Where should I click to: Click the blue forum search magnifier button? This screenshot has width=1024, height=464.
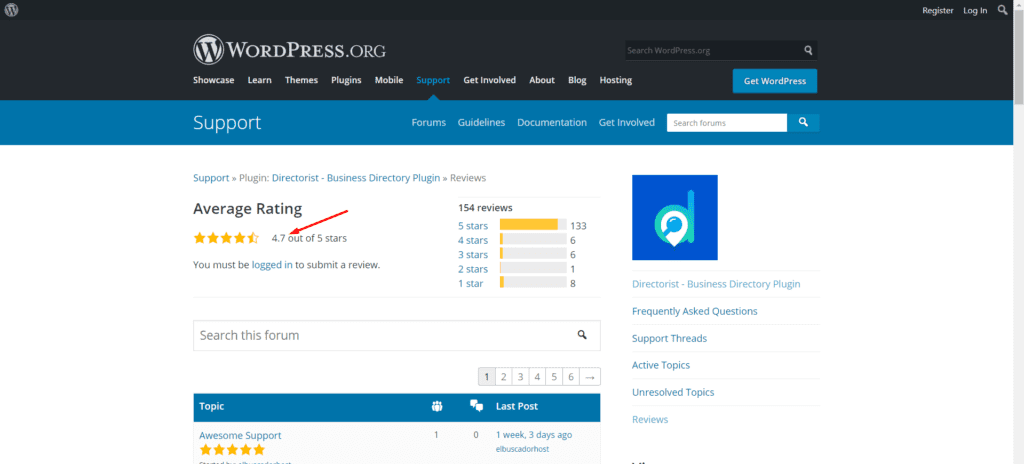(803, 122)
